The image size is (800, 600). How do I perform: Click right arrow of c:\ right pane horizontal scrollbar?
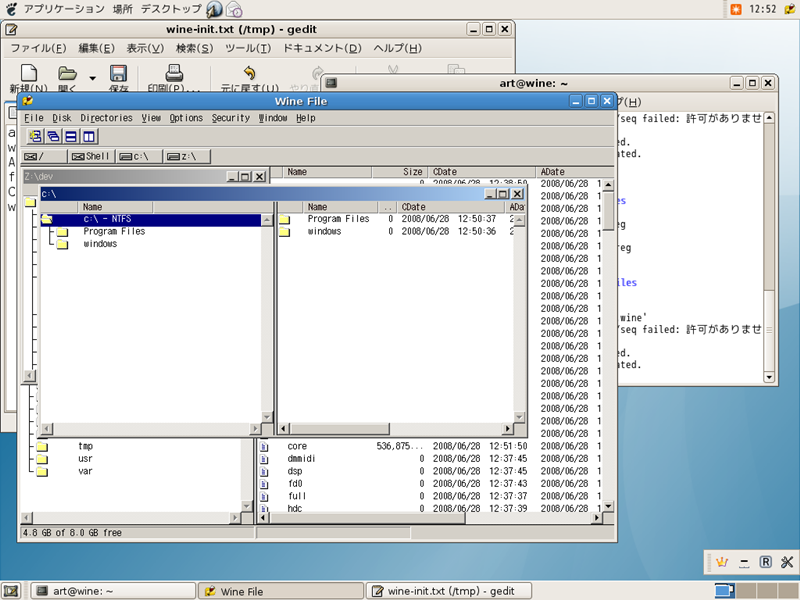click(x=507, y=429)
